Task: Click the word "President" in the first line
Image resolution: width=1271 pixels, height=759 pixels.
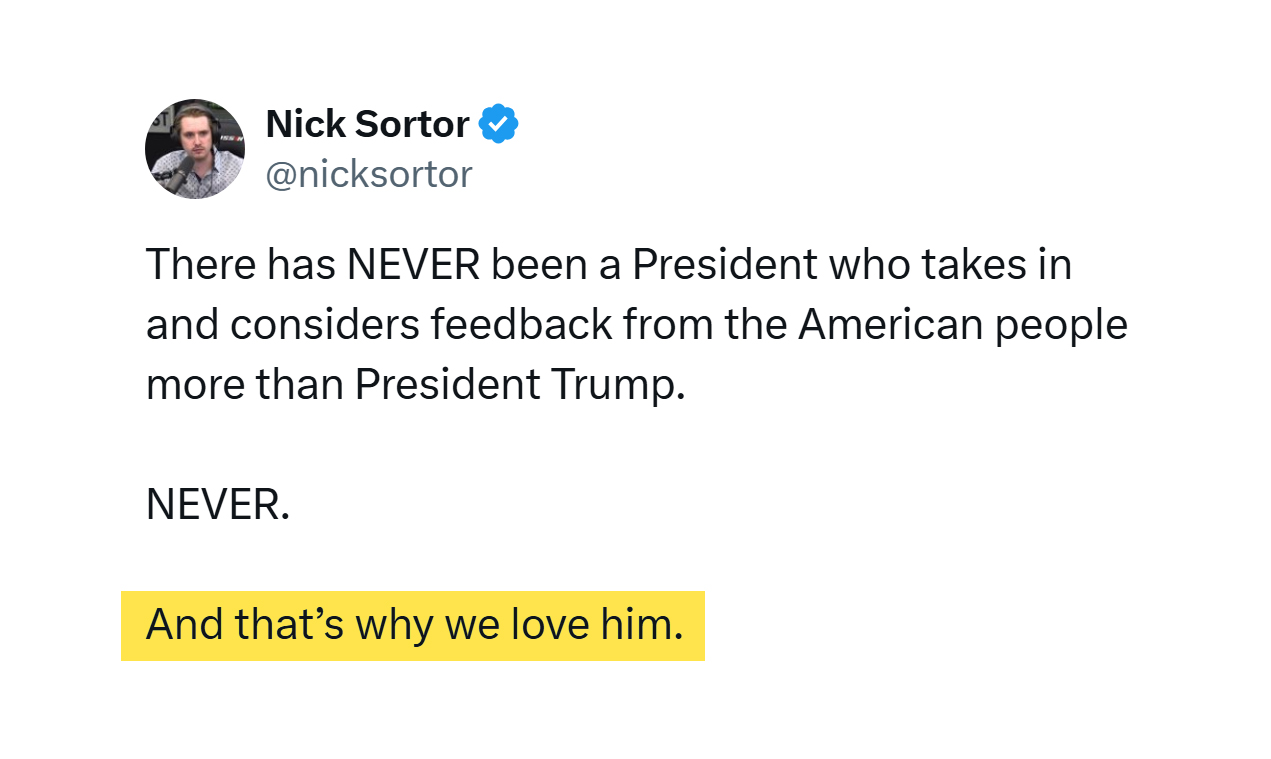Action: [x=725, y=265]
